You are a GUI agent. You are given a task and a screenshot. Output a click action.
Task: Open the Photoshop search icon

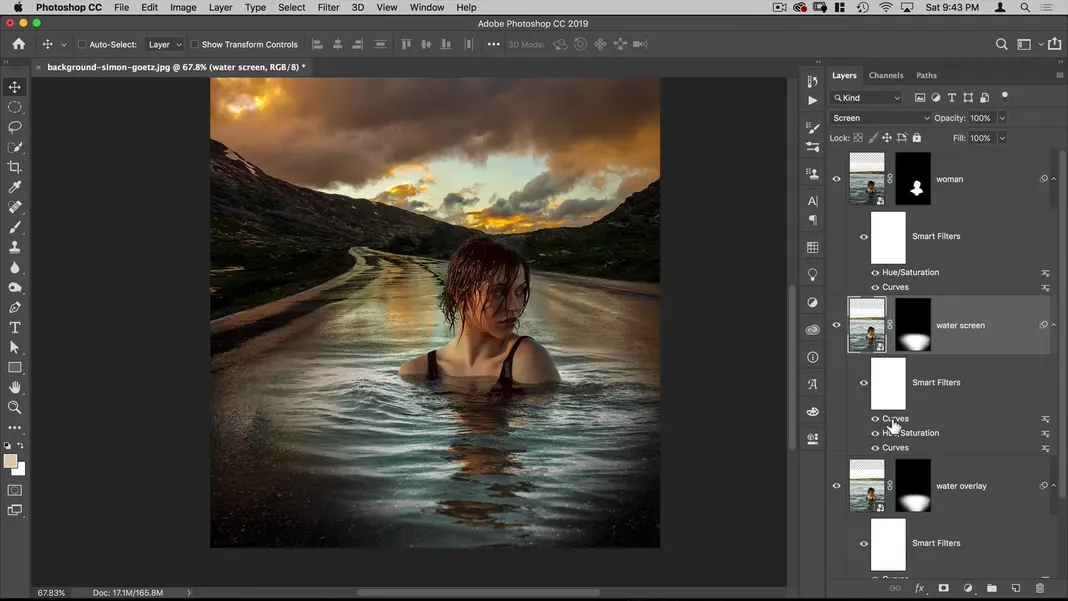coord(1001,44)
